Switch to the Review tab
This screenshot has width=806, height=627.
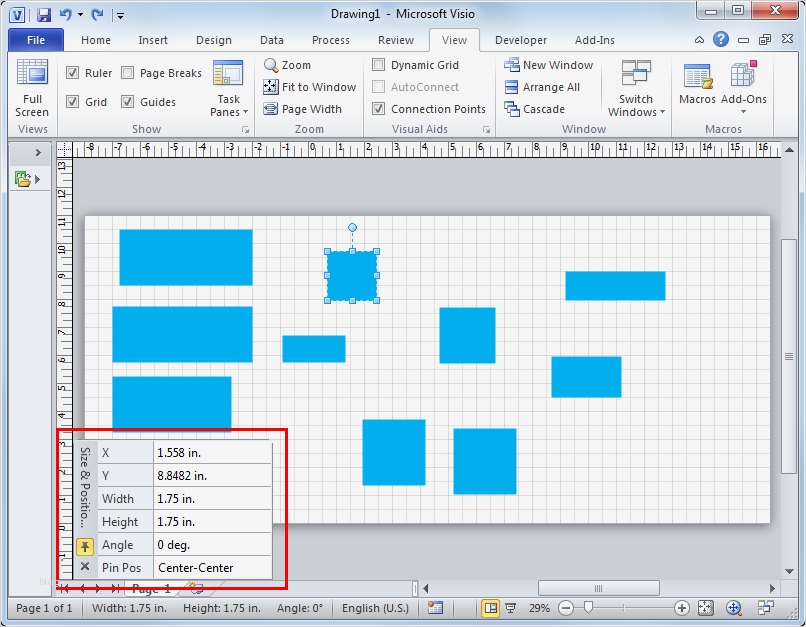[395, 40]
